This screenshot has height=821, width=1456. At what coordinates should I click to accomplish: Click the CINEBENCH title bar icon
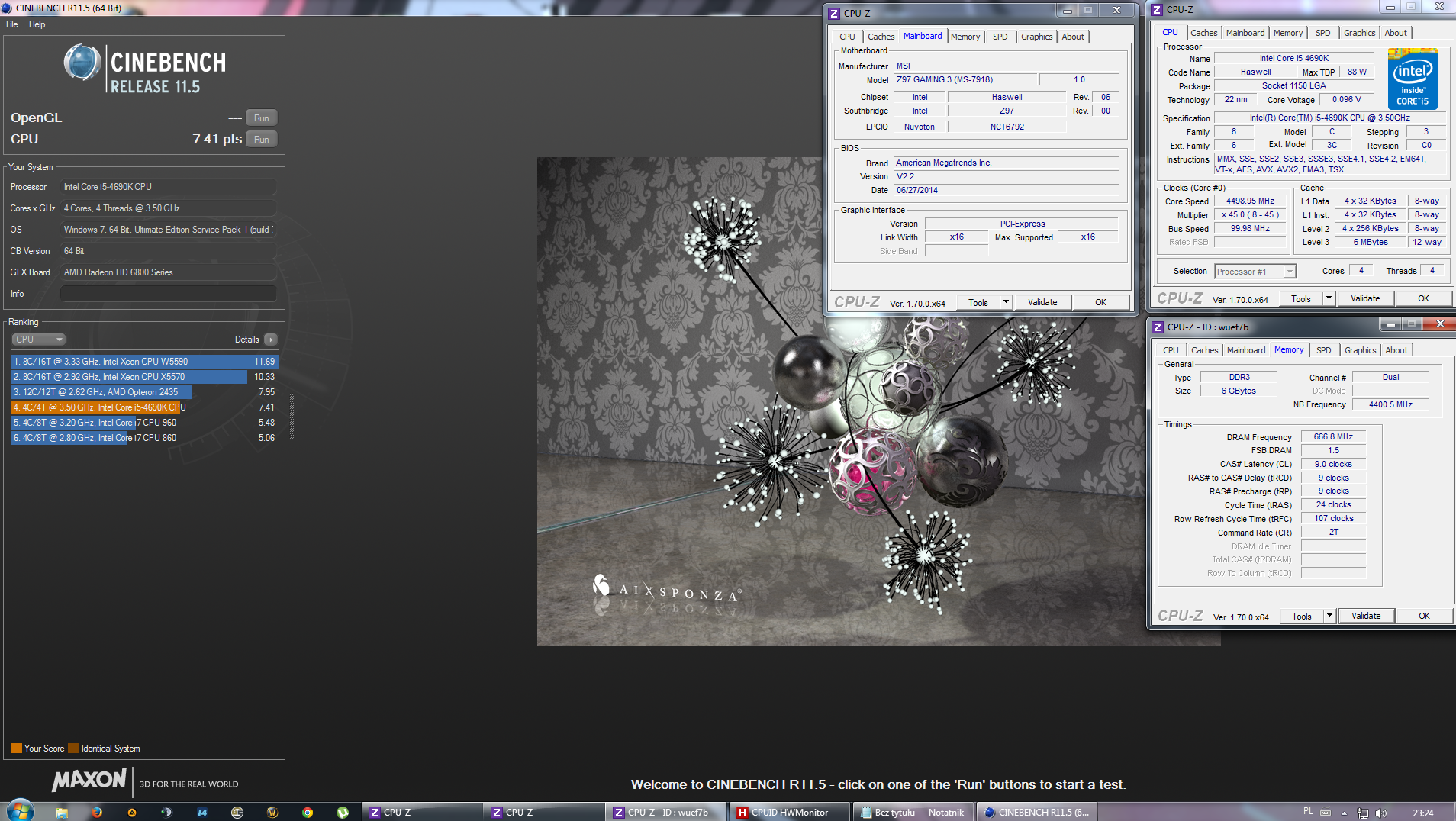[x=7, y=8]
